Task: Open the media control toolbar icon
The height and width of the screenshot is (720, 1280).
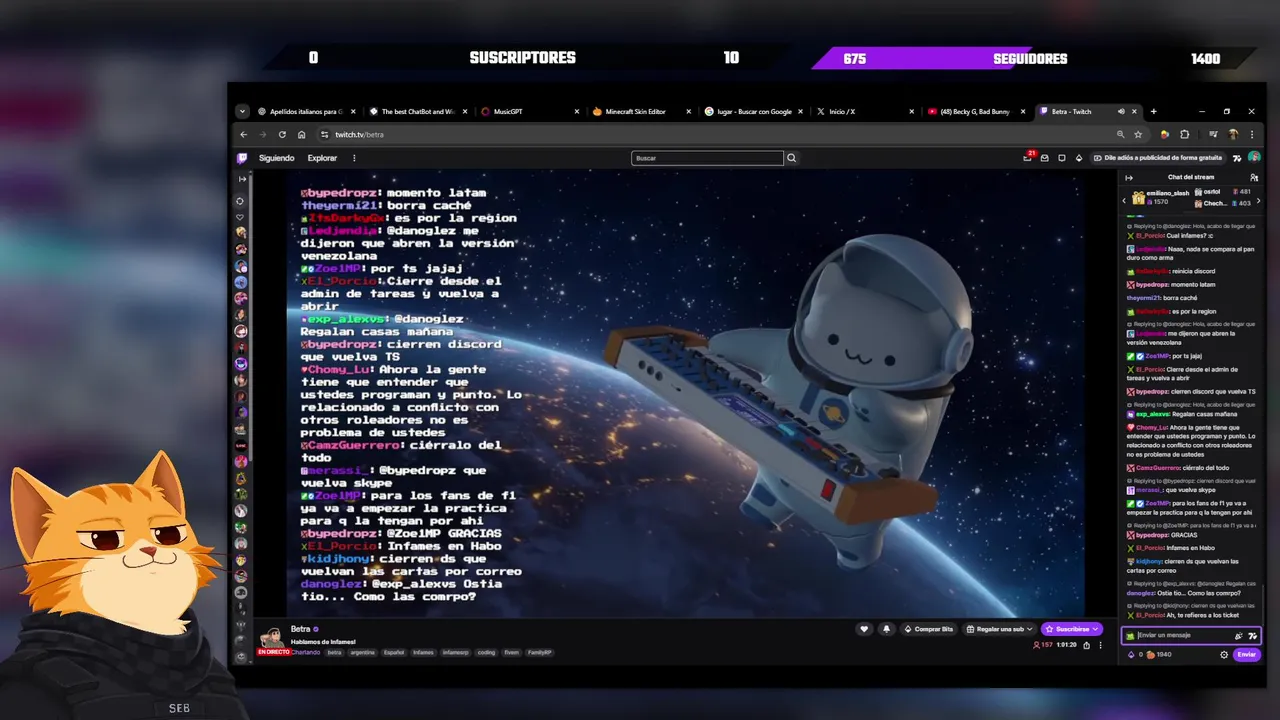Action: [1213, 135]
